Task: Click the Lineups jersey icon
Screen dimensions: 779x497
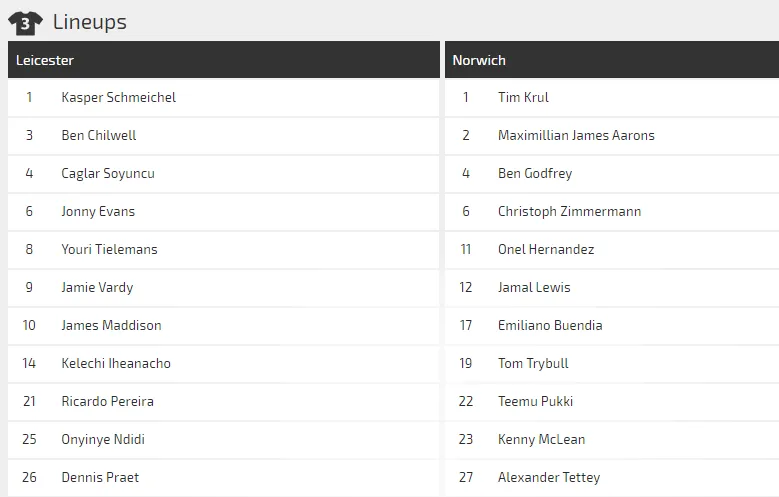Action: pos(25,22)
